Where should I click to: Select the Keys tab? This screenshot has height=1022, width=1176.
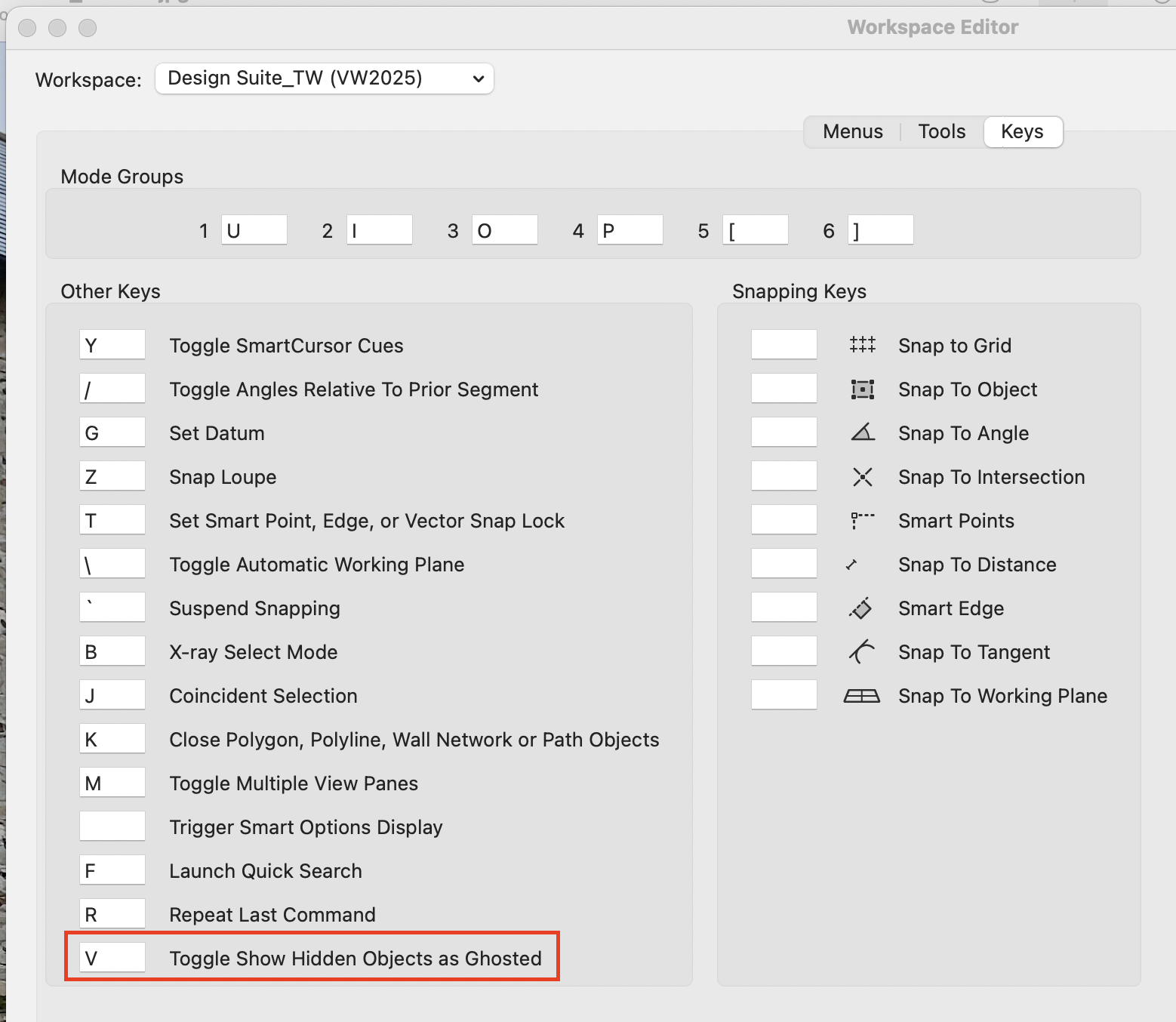click(x=1023, y=131)
